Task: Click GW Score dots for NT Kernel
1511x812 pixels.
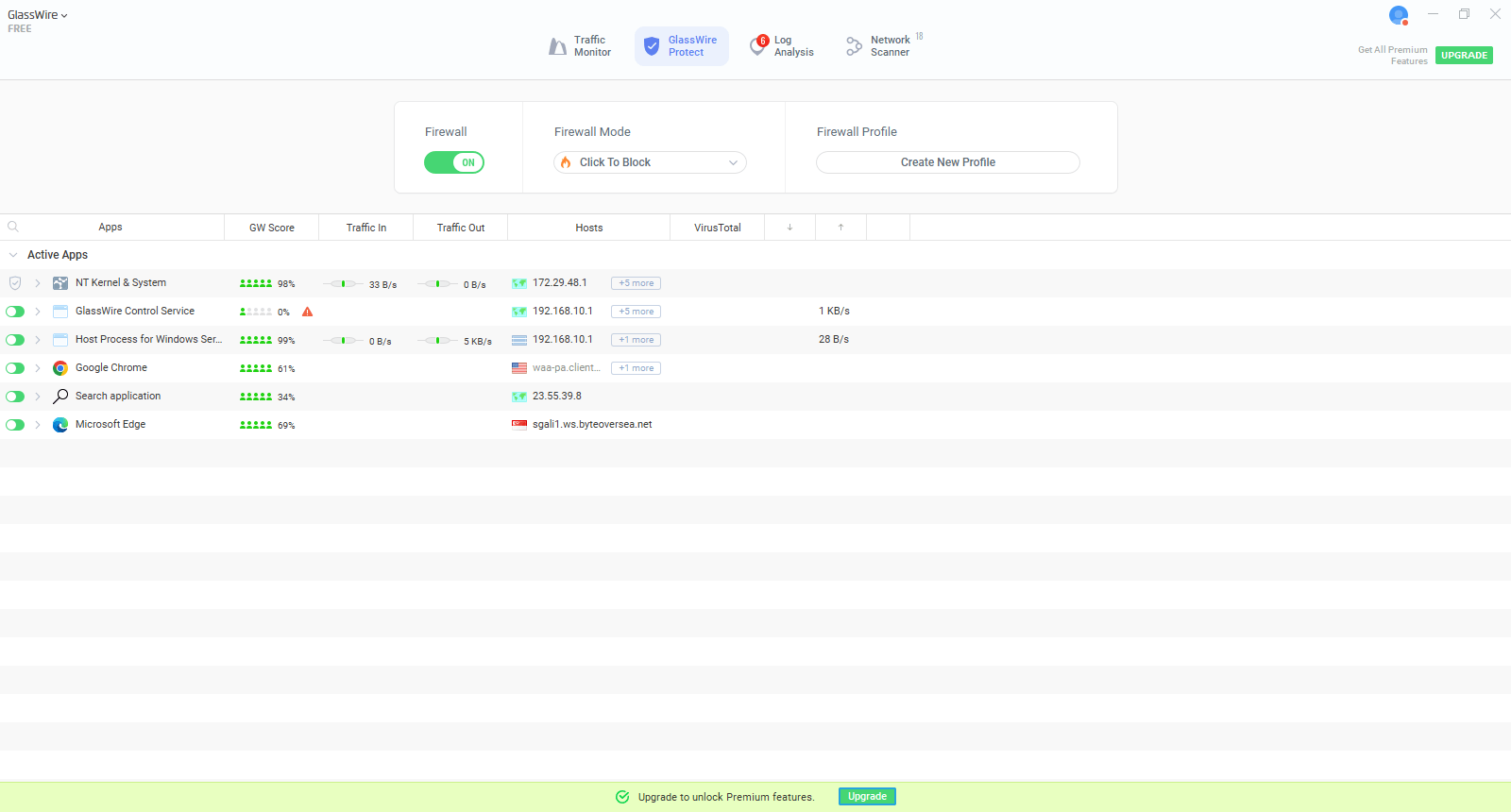Action: [x=256, y=283]
